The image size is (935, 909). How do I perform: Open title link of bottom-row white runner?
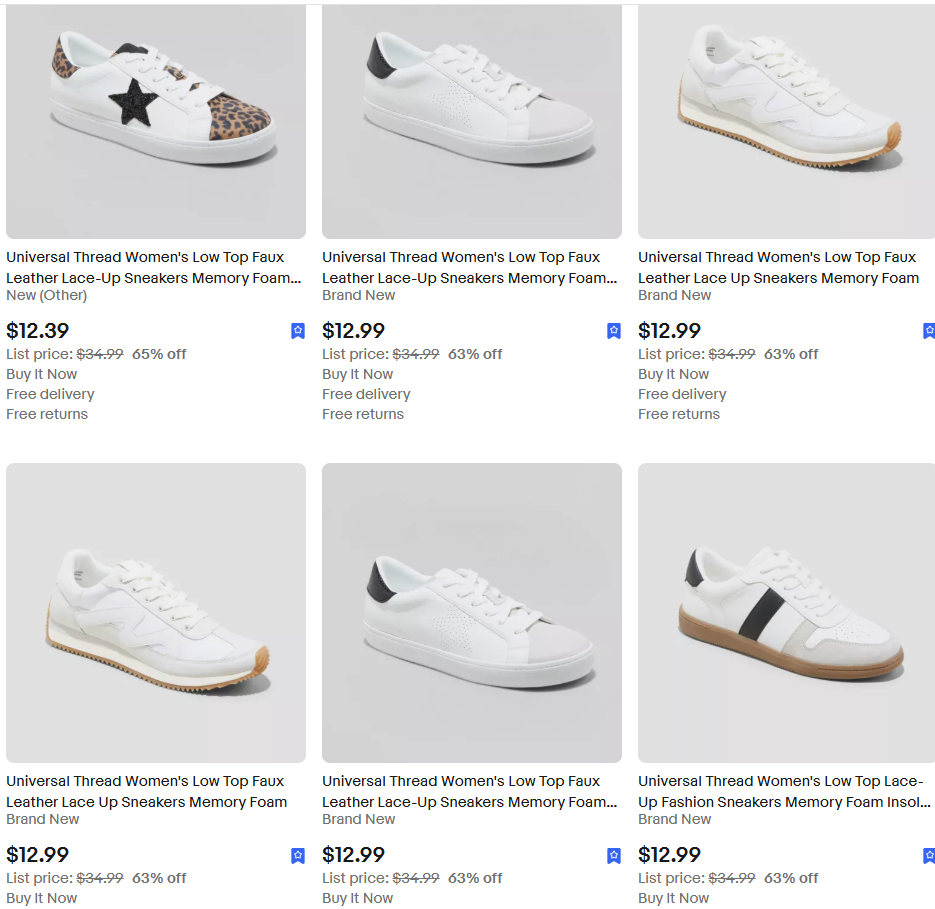pos(146,792)
